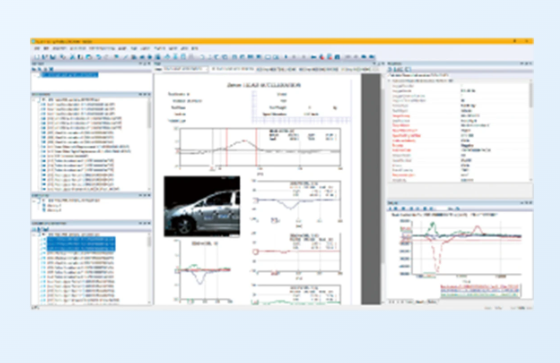Click first icon in curve viewer panel toolbar
The image size is (560, 363).
391,208
